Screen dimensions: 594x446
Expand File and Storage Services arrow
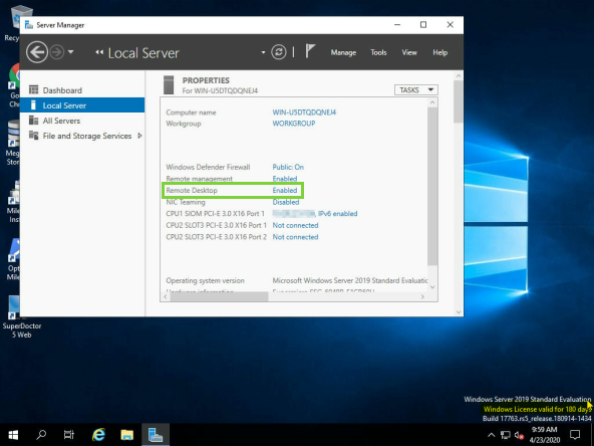[140, 136]
